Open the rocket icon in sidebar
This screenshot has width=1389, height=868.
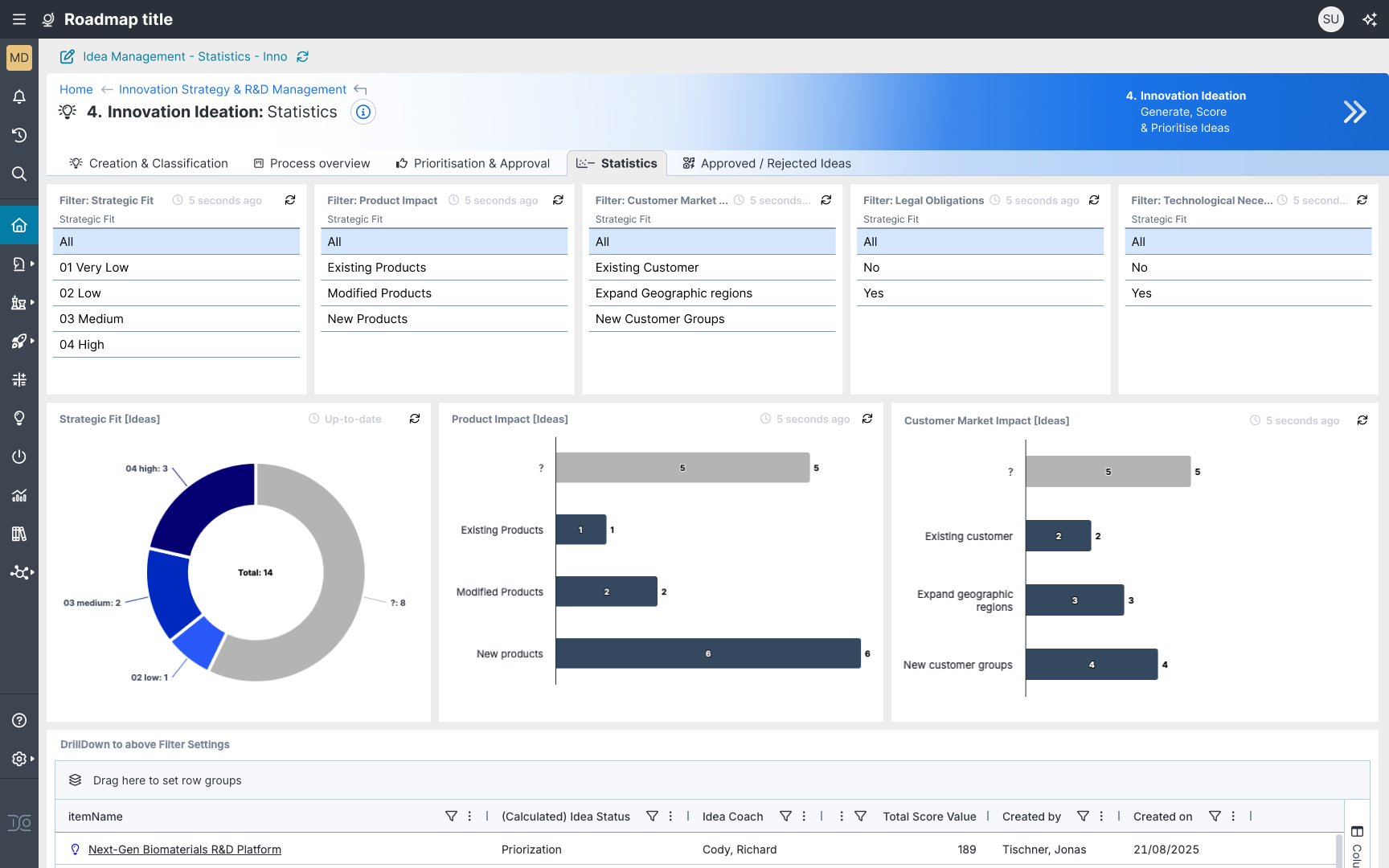19,341
